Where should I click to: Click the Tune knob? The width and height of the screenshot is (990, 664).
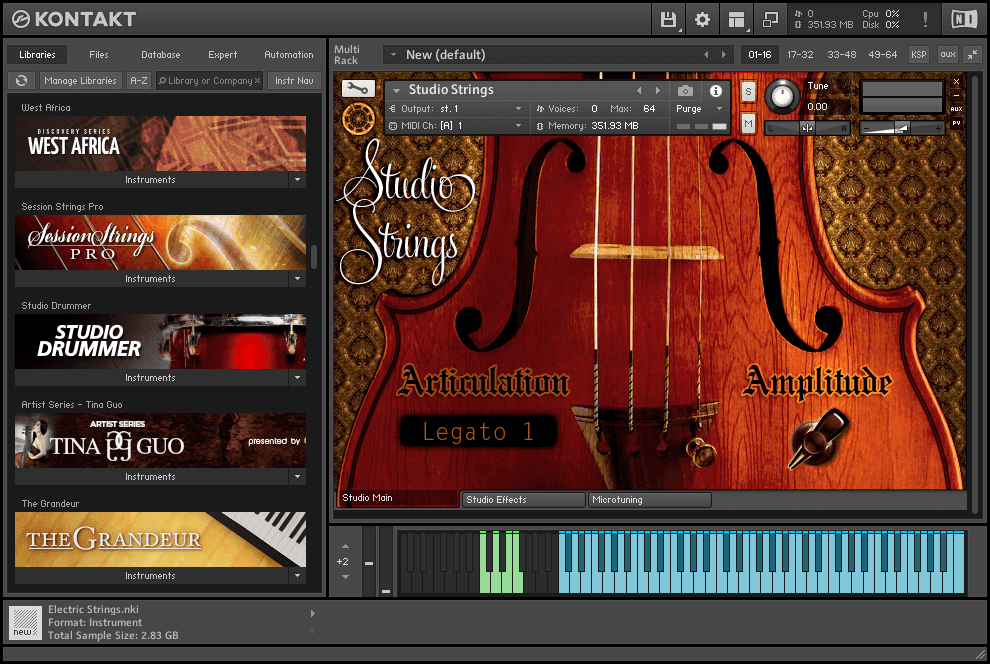click(782, 97)
